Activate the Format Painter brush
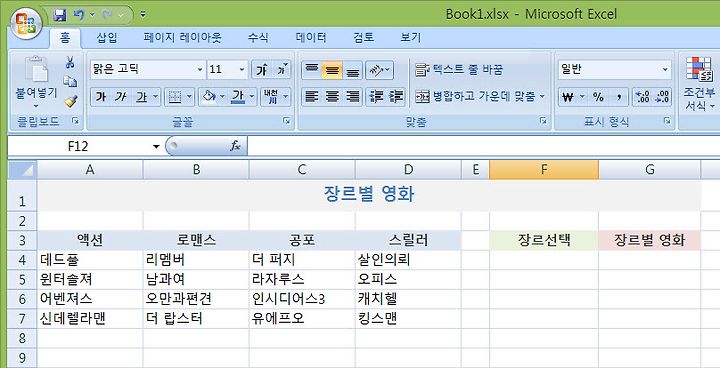The image size is (720, 368). 70,101
